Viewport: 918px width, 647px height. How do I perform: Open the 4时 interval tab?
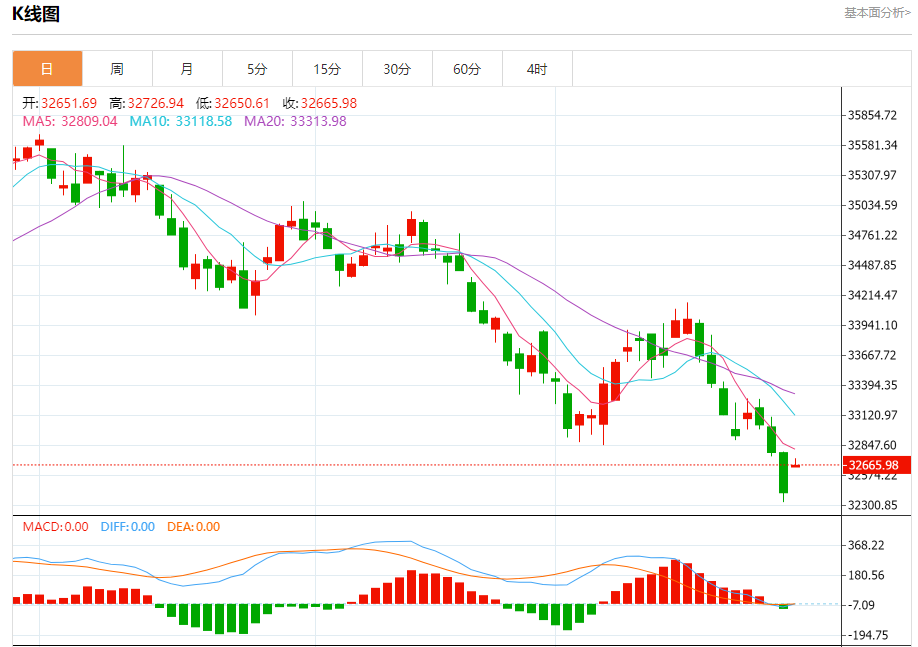[x=537, y=69]
